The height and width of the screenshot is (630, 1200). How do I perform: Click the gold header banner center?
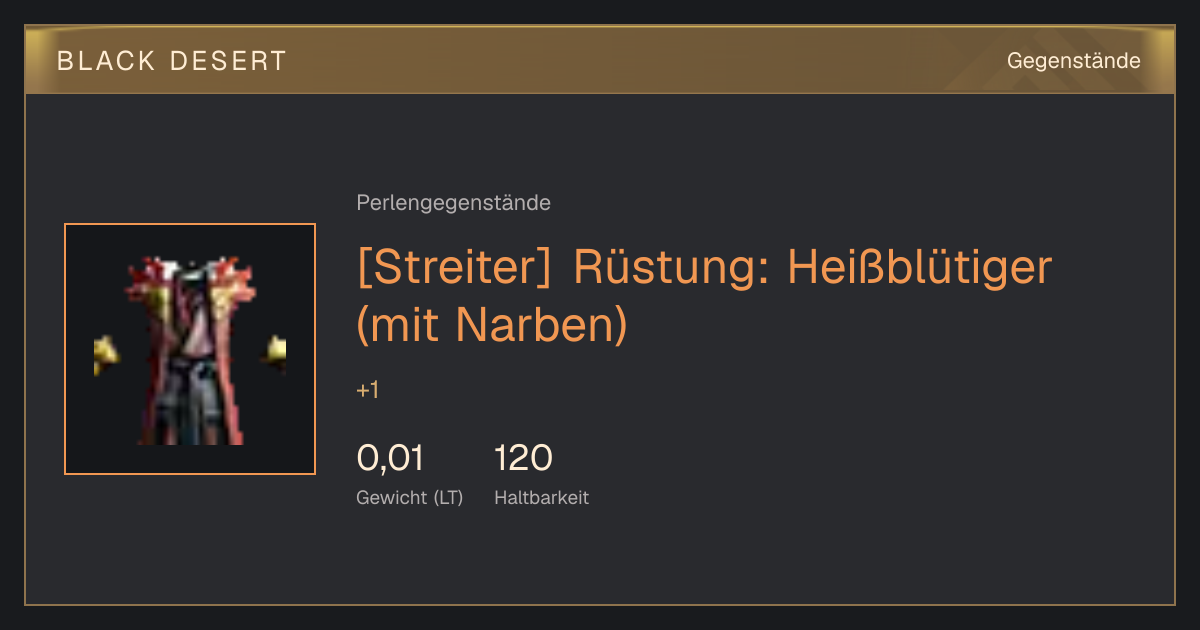click(600, 60)
